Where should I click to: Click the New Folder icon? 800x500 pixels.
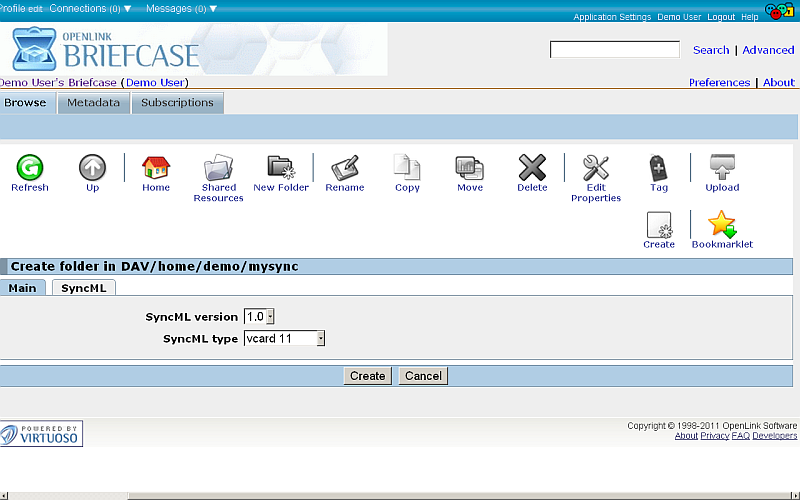(x=281, y=168)
